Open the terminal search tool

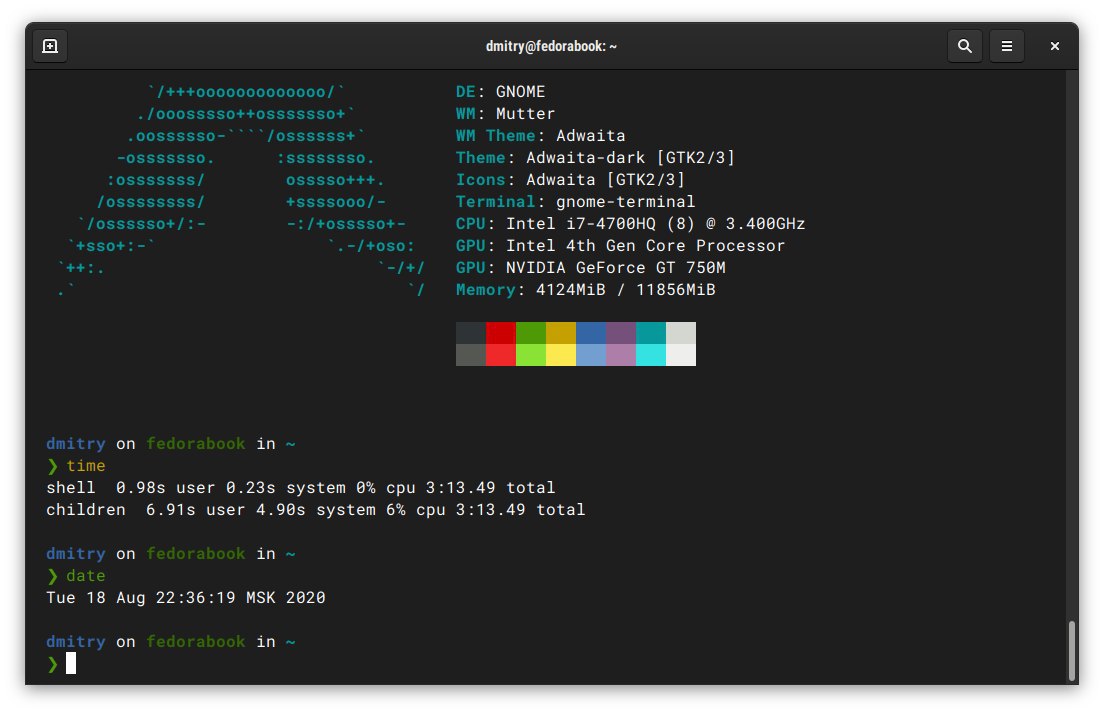point(965,46)
